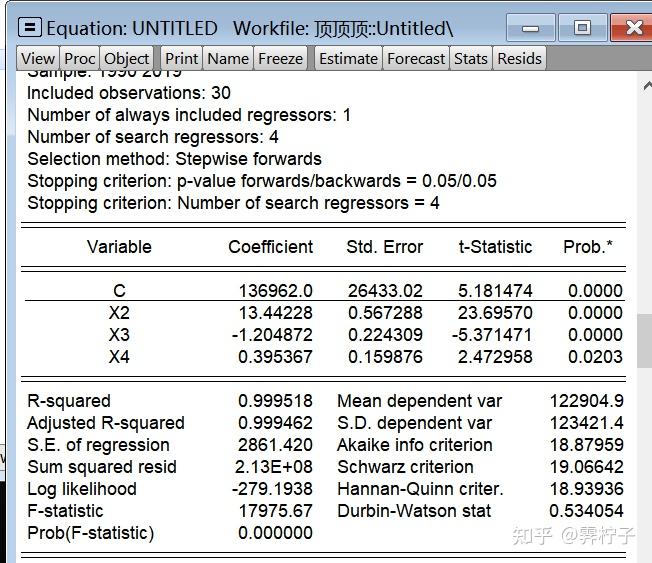Image resolution: width=652 pixels, height=563 pixels.
Task: Select the C constant row label
Action: click(119, 291)
